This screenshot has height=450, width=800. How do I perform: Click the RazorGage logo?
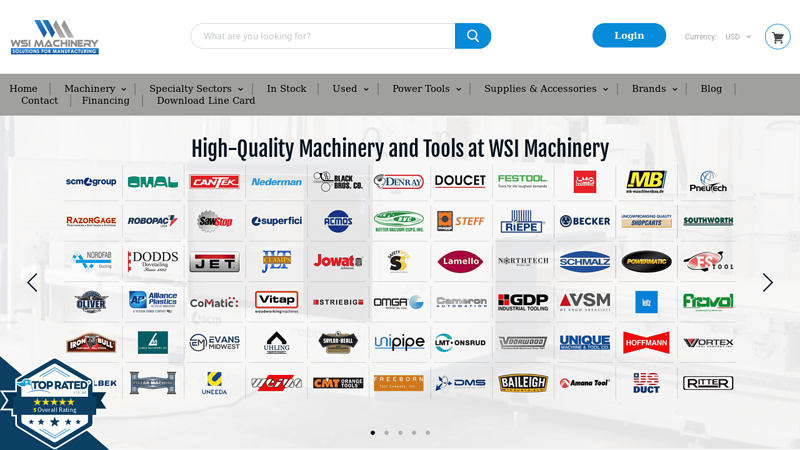click(91, 221)
